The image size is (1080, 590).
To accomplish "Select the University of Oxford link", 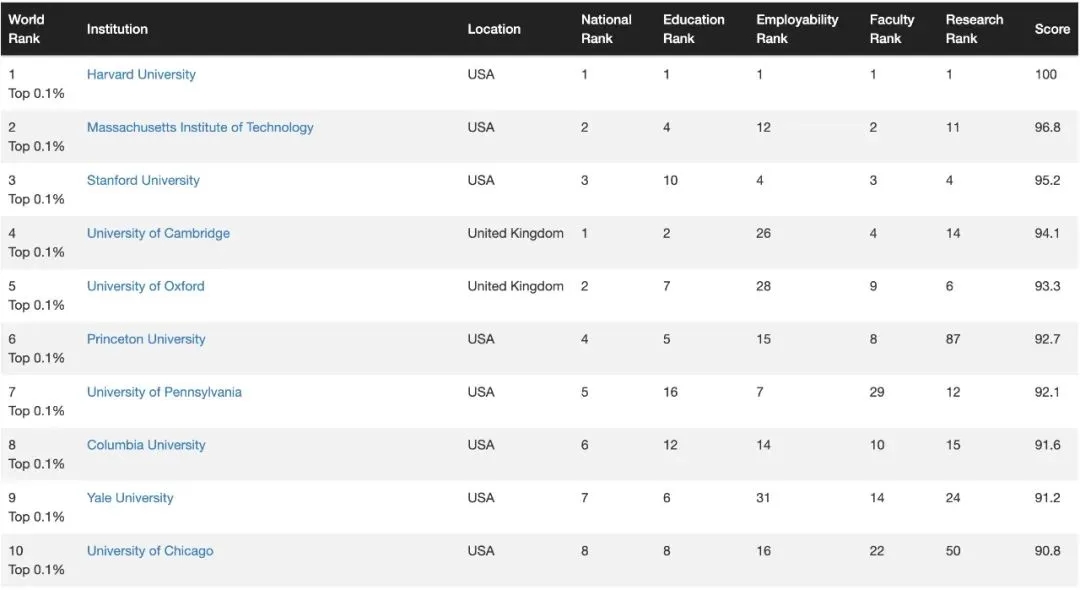I will point(145,286).
